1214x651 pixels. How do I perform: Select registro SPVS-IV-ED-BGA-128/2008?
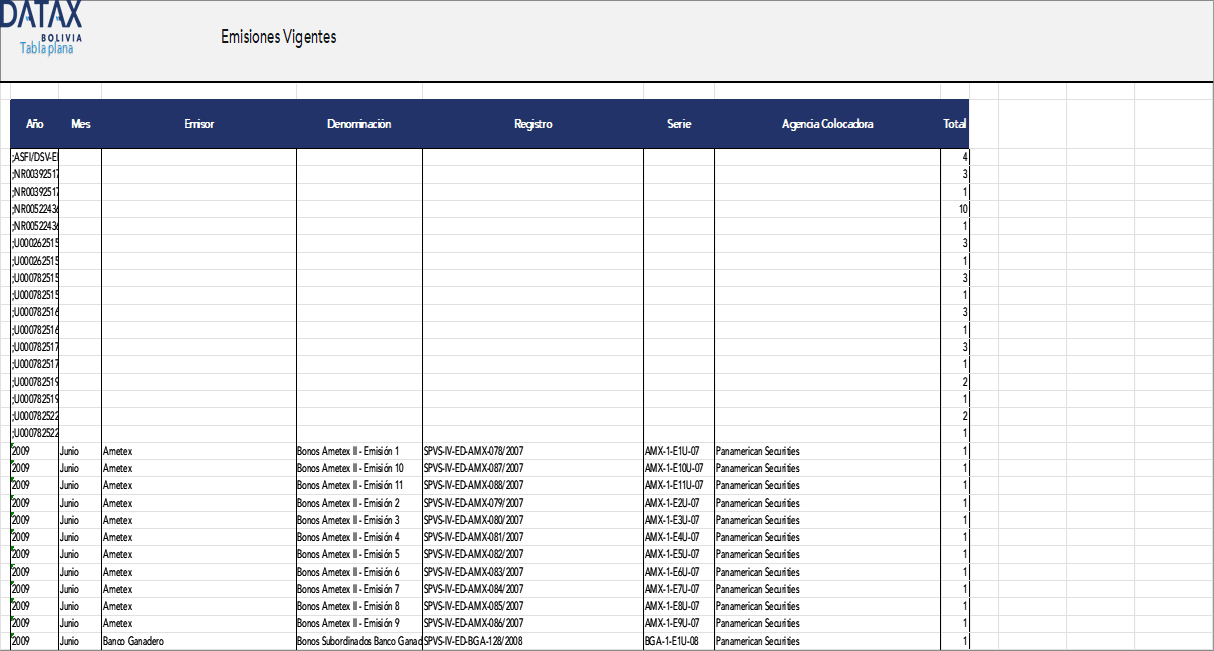click(533, 641)
